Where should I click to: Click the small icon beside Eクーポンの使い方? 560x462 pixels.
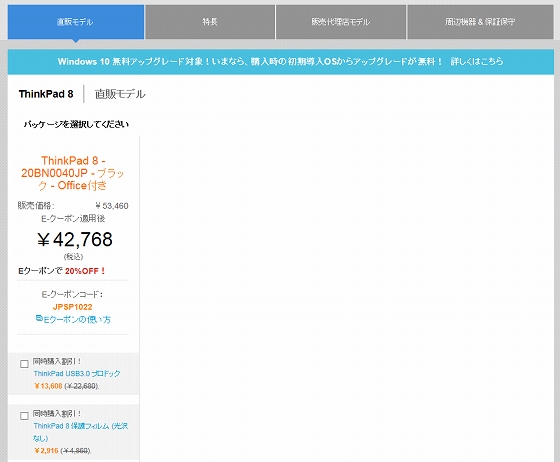point(39,318)
